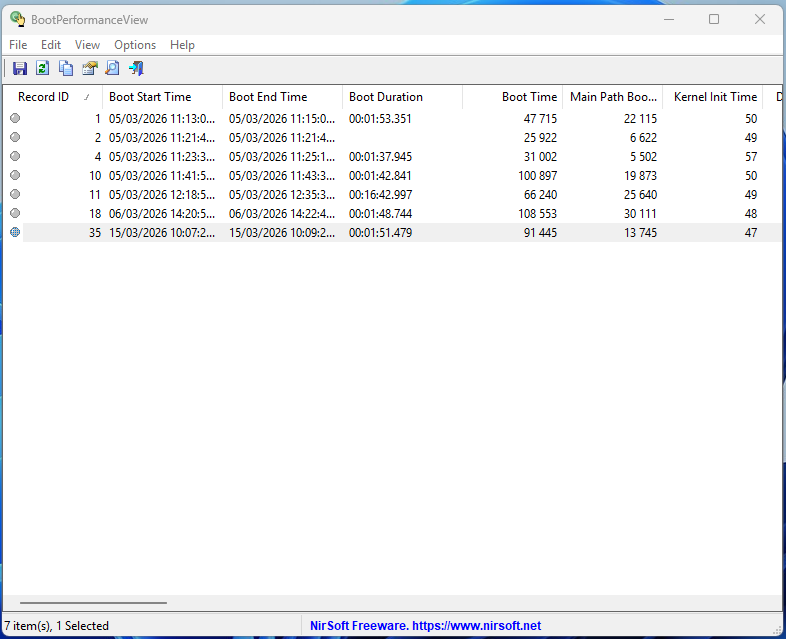
Task: Click the BootPerformanceView app icon in title bar
Action: [x=18, y=19]
